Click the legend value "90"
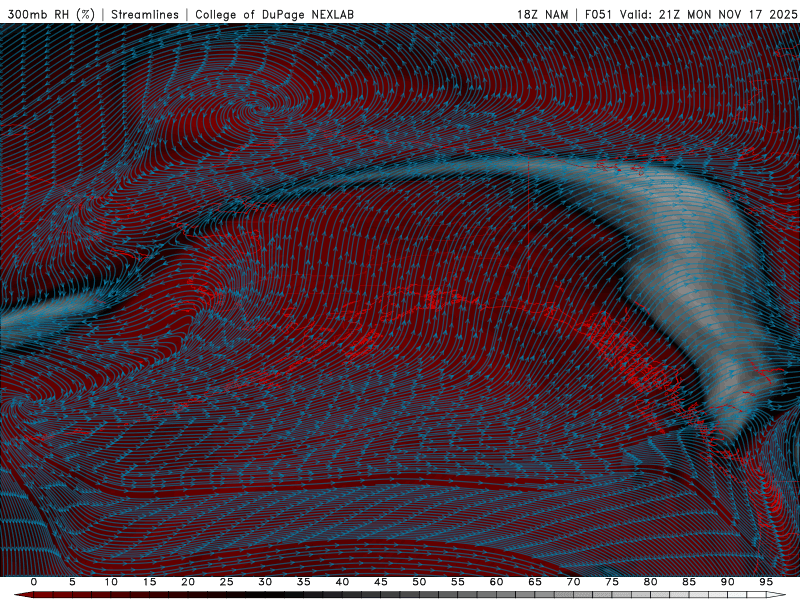800x600 pixels. [x=727, y=582]
